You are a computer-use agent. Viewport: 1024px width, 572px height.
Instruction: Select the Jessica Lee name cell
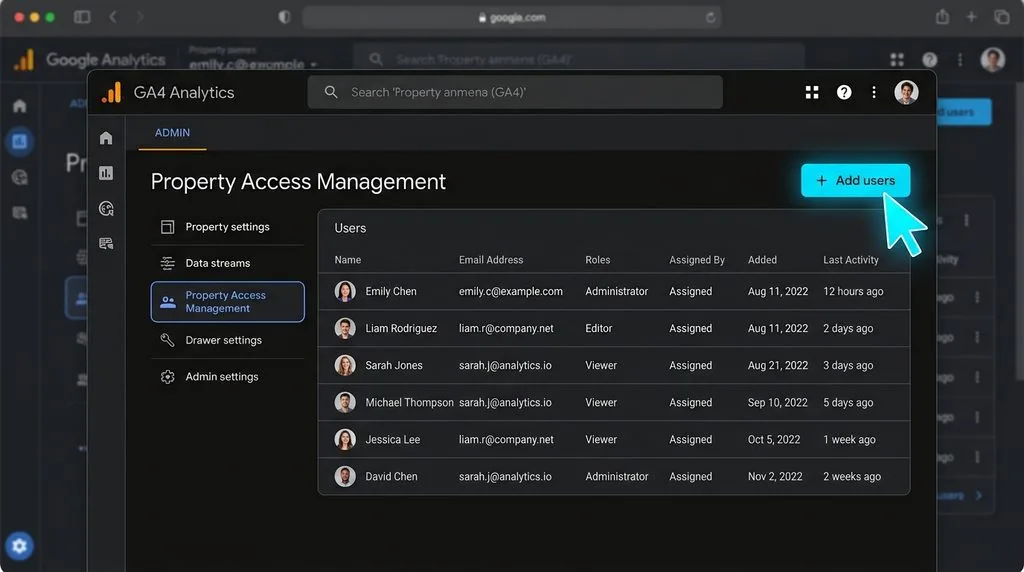392,439
